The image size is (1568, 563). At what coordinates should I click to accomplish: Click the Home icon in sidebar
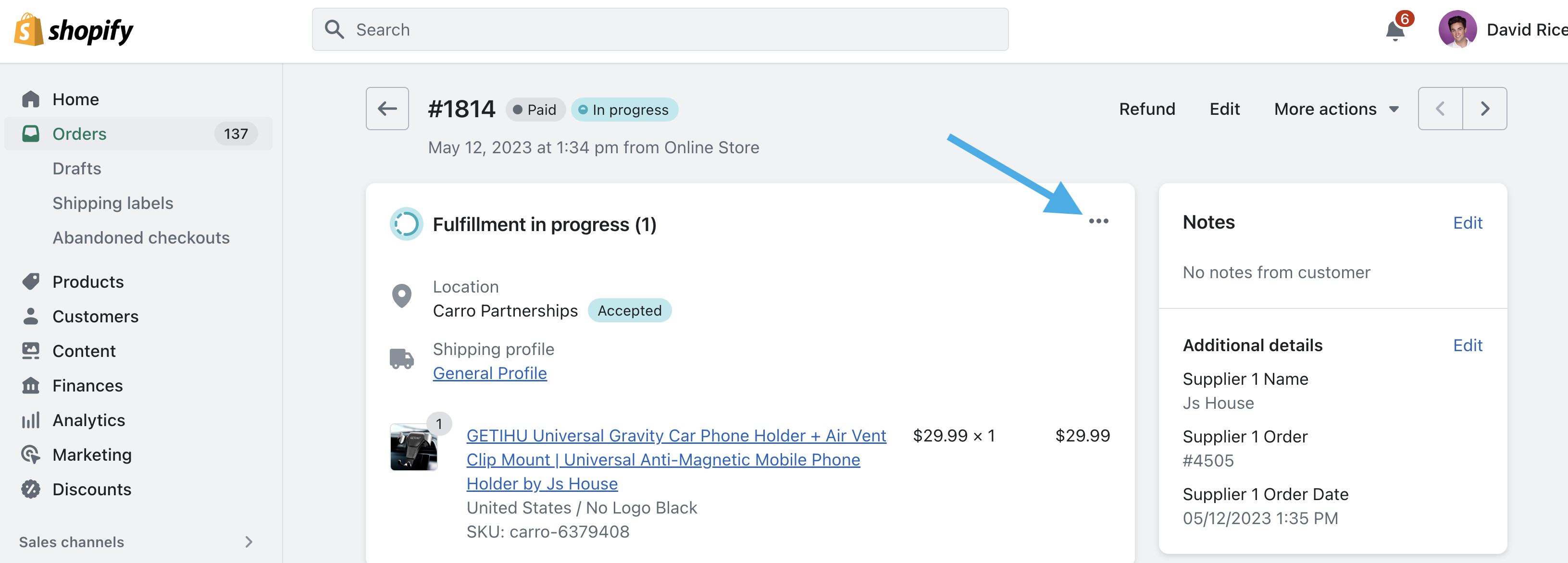30,99
